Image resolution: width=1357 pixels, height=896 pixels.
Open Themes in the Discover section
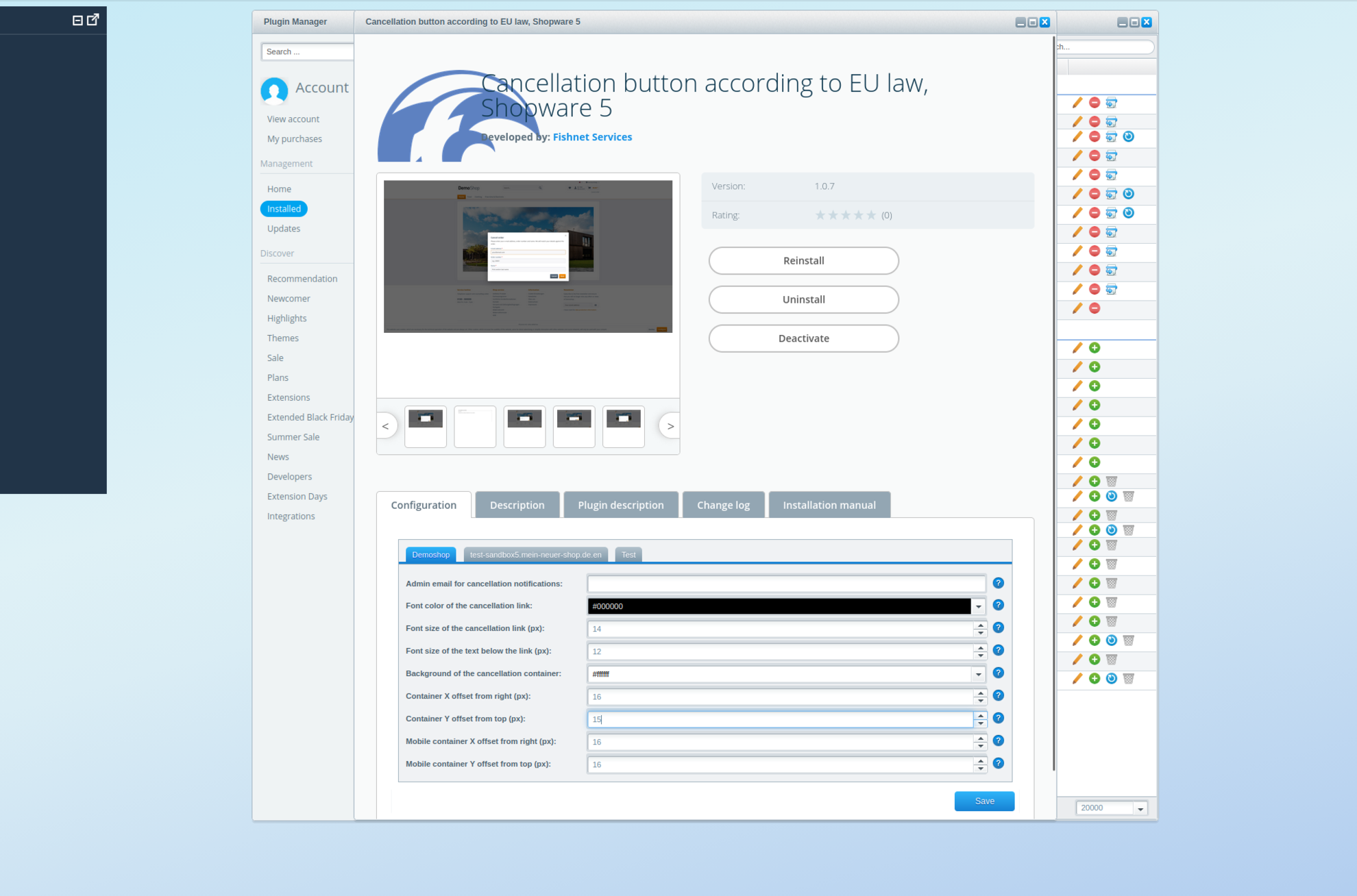coord(282,338)
